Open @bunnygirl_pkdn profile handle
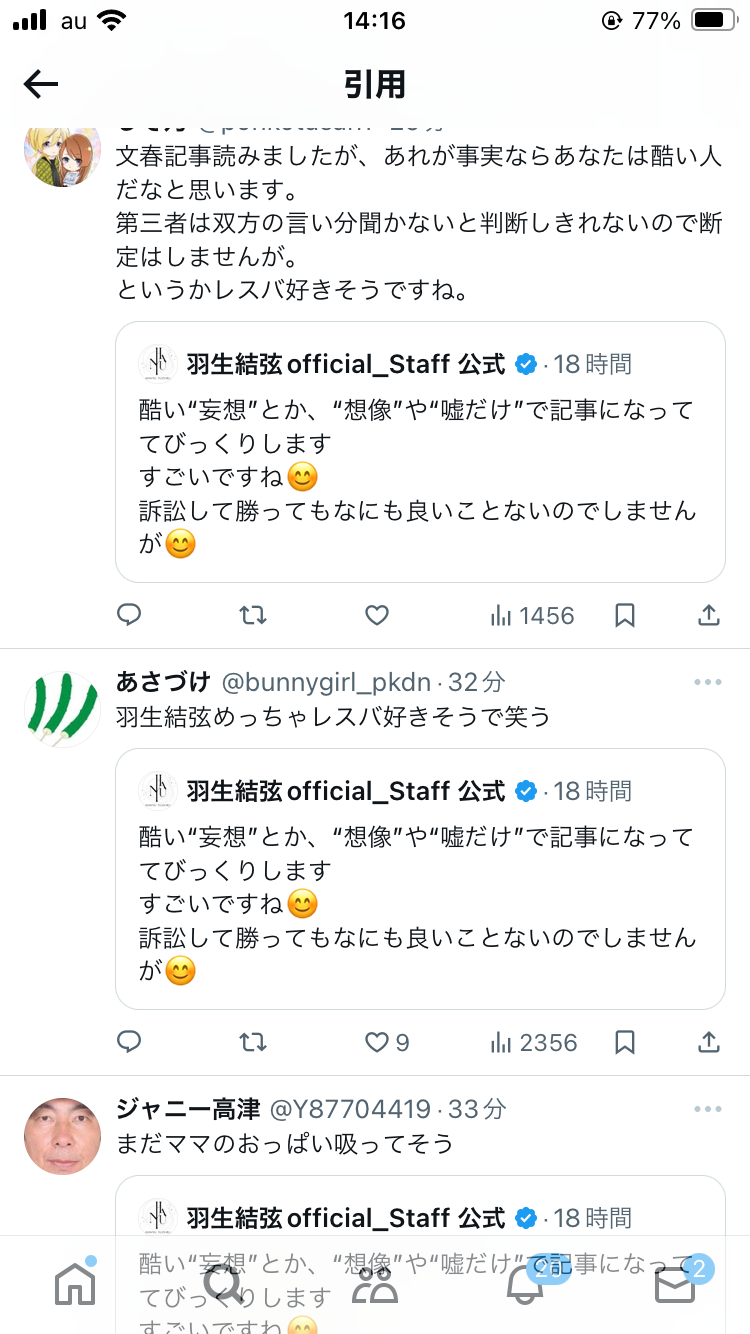 [325, 682]
